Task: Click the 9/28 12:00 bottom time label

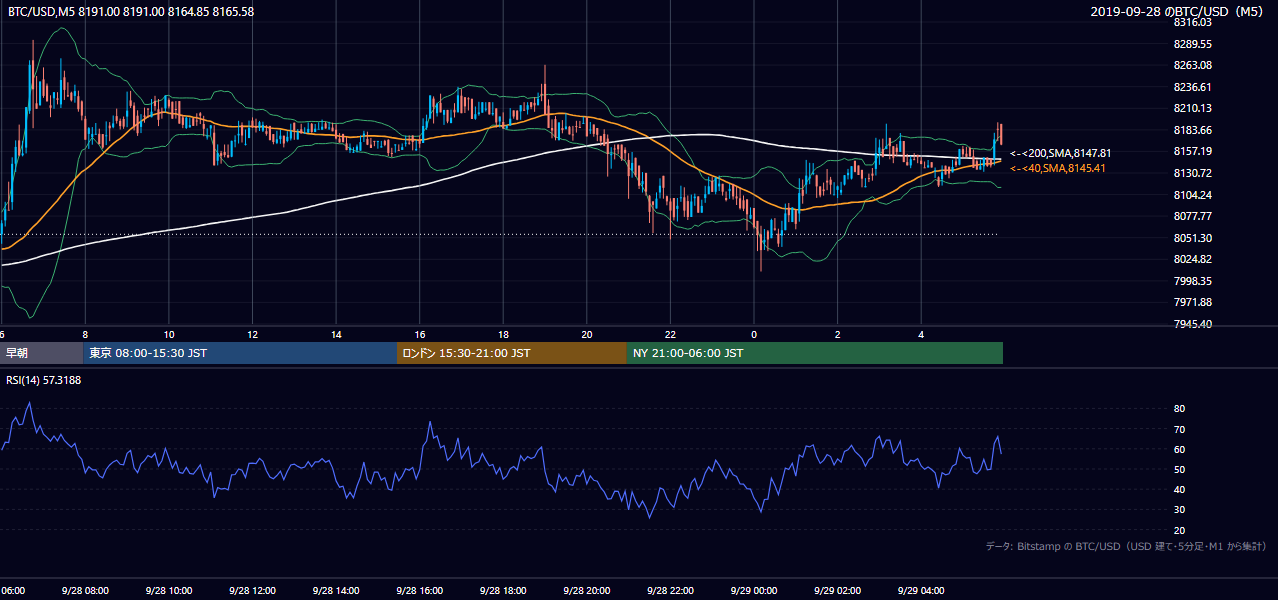Action: [x=252, y=590]
